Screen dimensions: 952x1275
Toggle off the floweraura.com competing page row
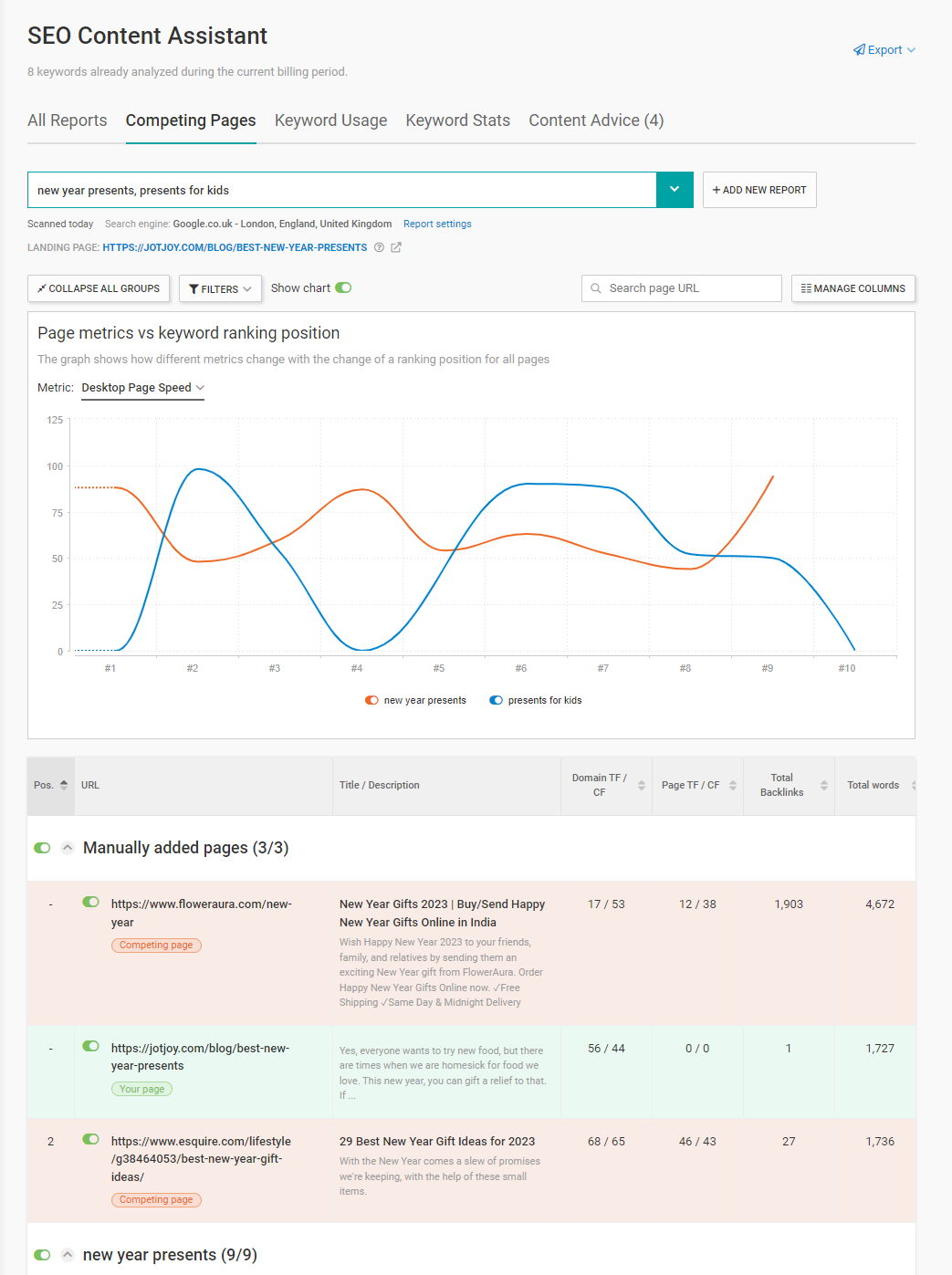[x=90, y=902]
